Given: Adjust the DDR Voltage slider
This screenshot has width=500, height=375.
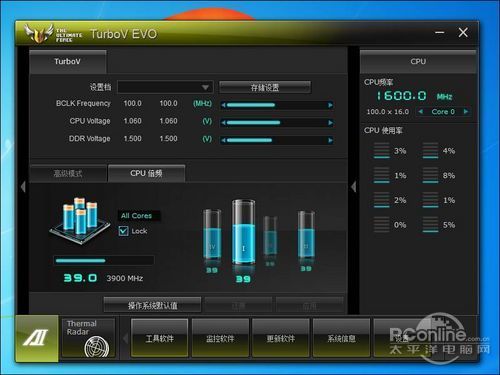Looking at the screenshot, I should pyautogui.click(x=277, y=140).
